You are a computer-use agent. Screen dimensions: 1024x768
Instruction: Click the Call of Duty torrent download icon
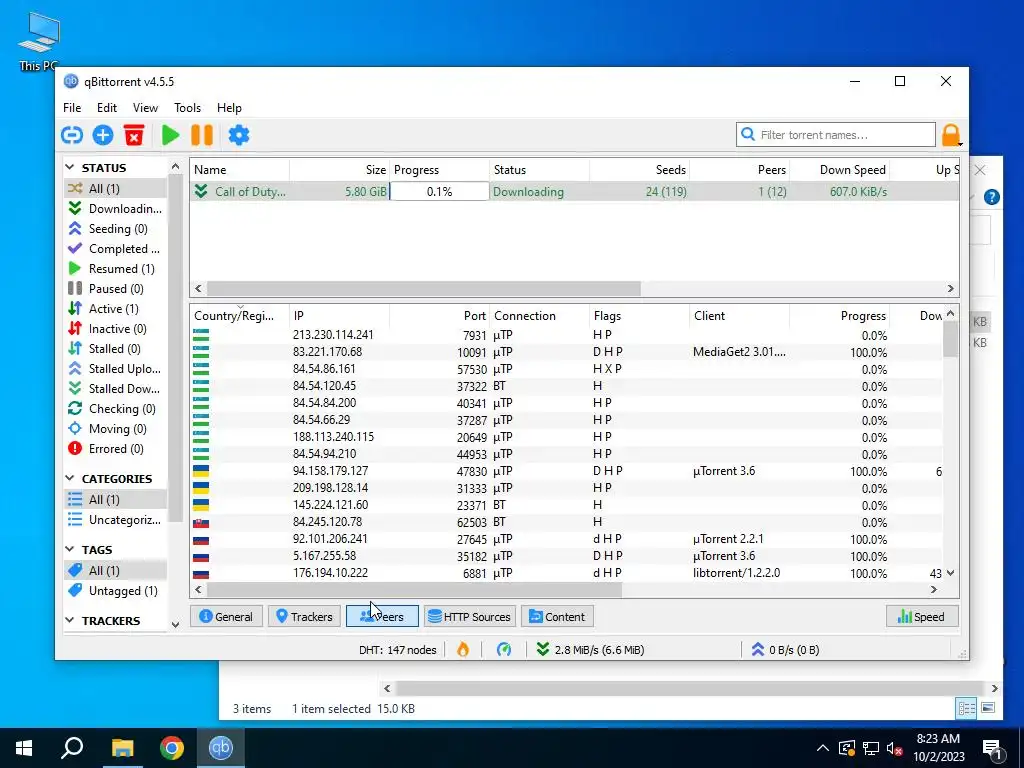click(201, 191)
